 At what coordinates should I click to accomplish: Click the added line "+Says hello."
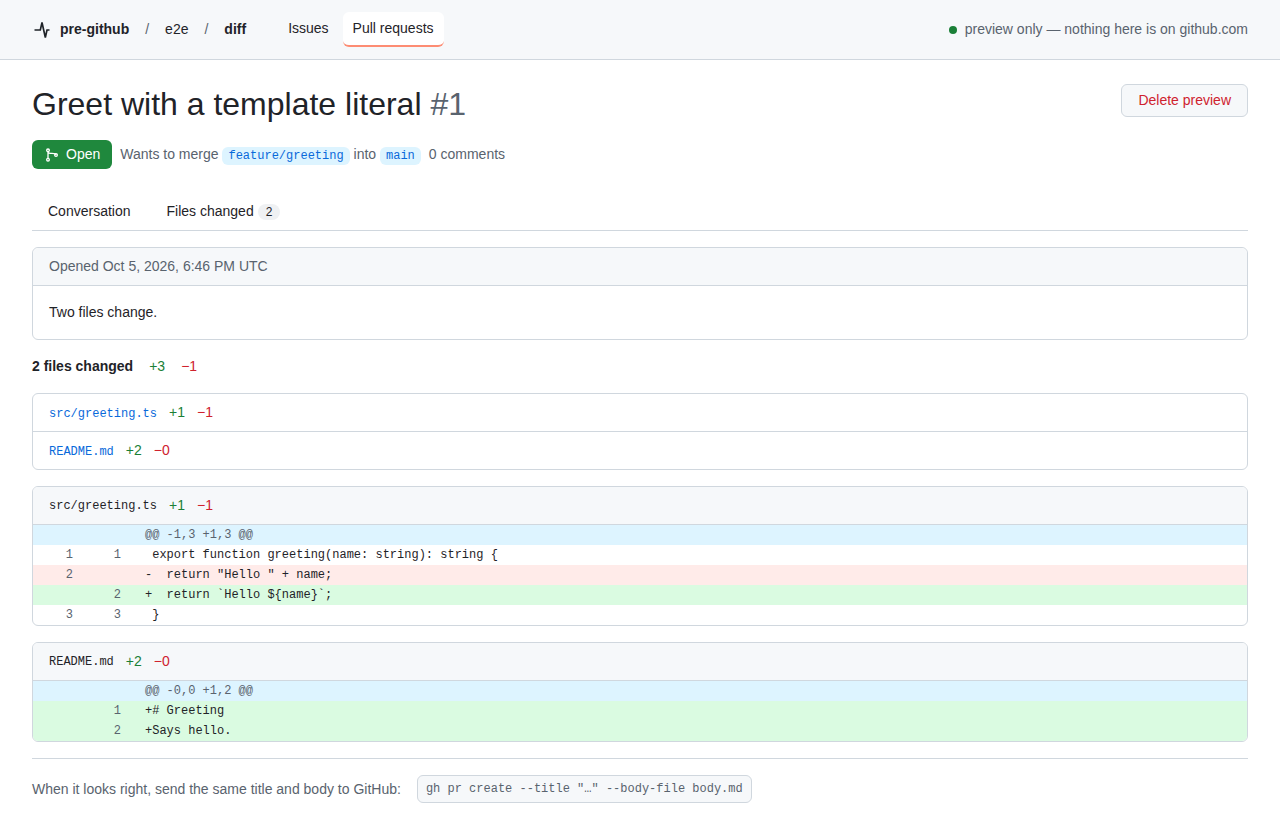pyautogui.click(x=640, y=730)
